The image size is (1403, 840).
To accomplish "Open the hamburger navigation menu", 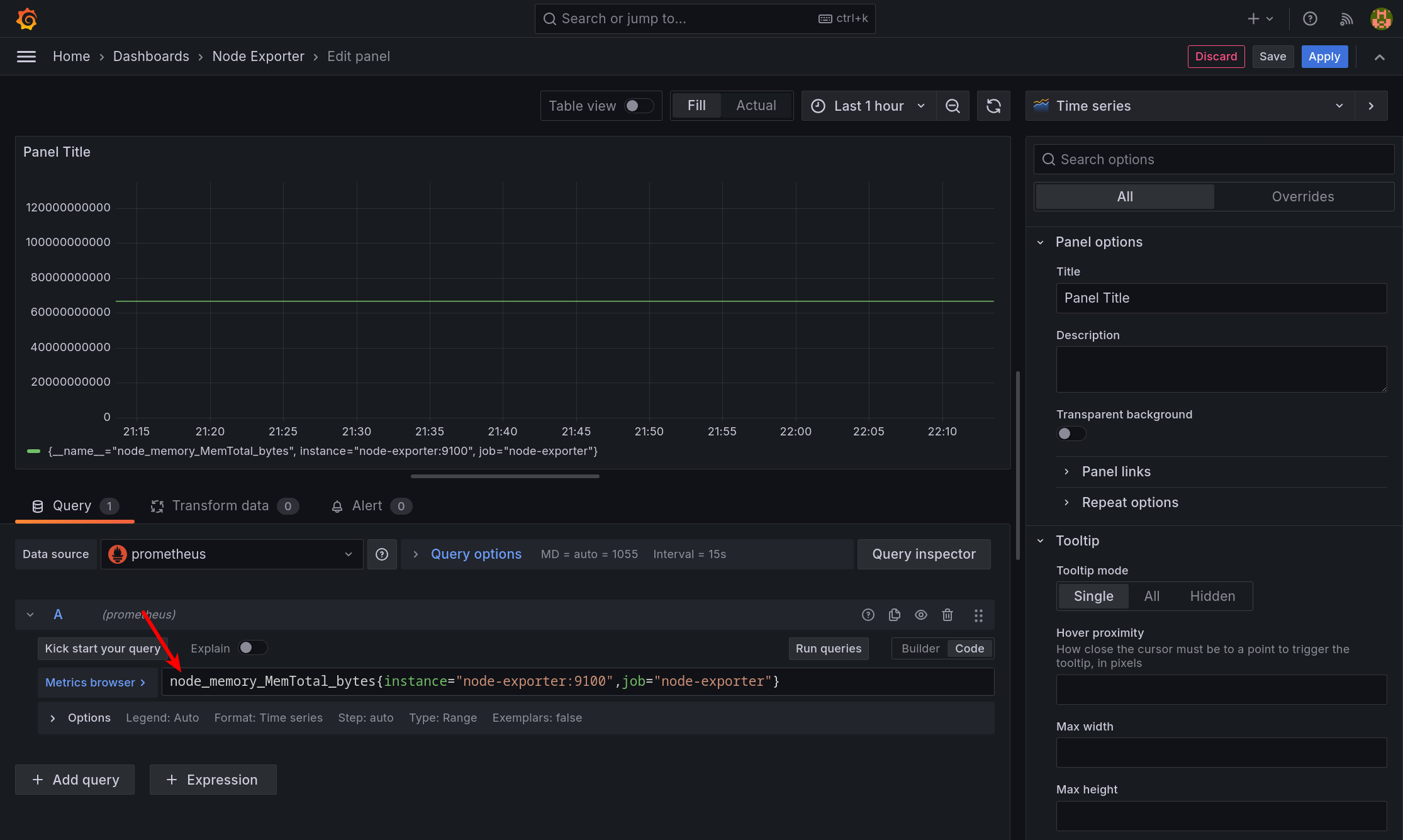I will pos(26,57).
